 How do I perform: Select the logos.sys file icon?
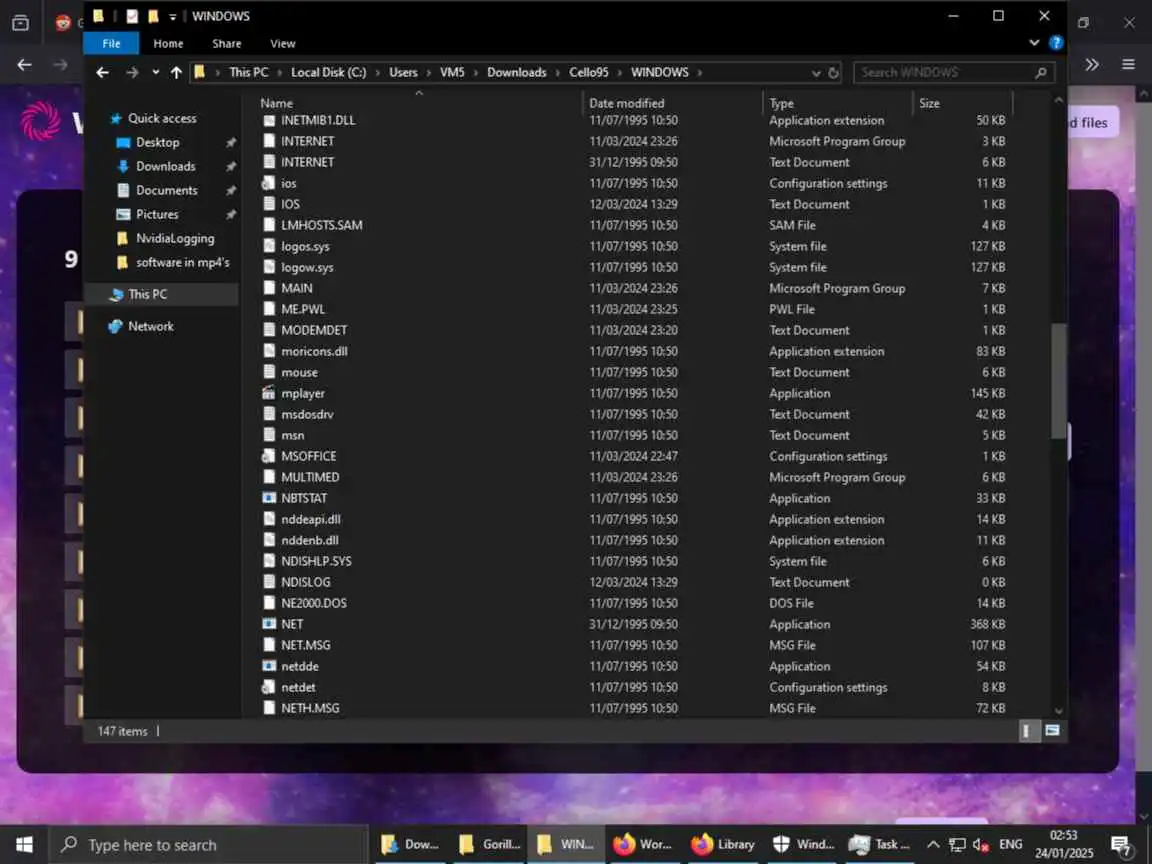269,246
